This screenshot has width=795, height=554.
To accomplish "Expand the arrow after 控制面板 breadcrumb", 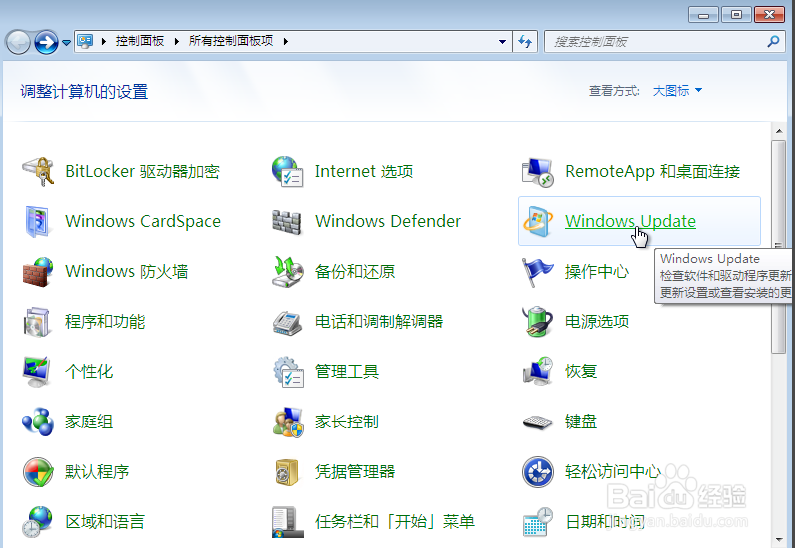I will [x=176, y=42].
